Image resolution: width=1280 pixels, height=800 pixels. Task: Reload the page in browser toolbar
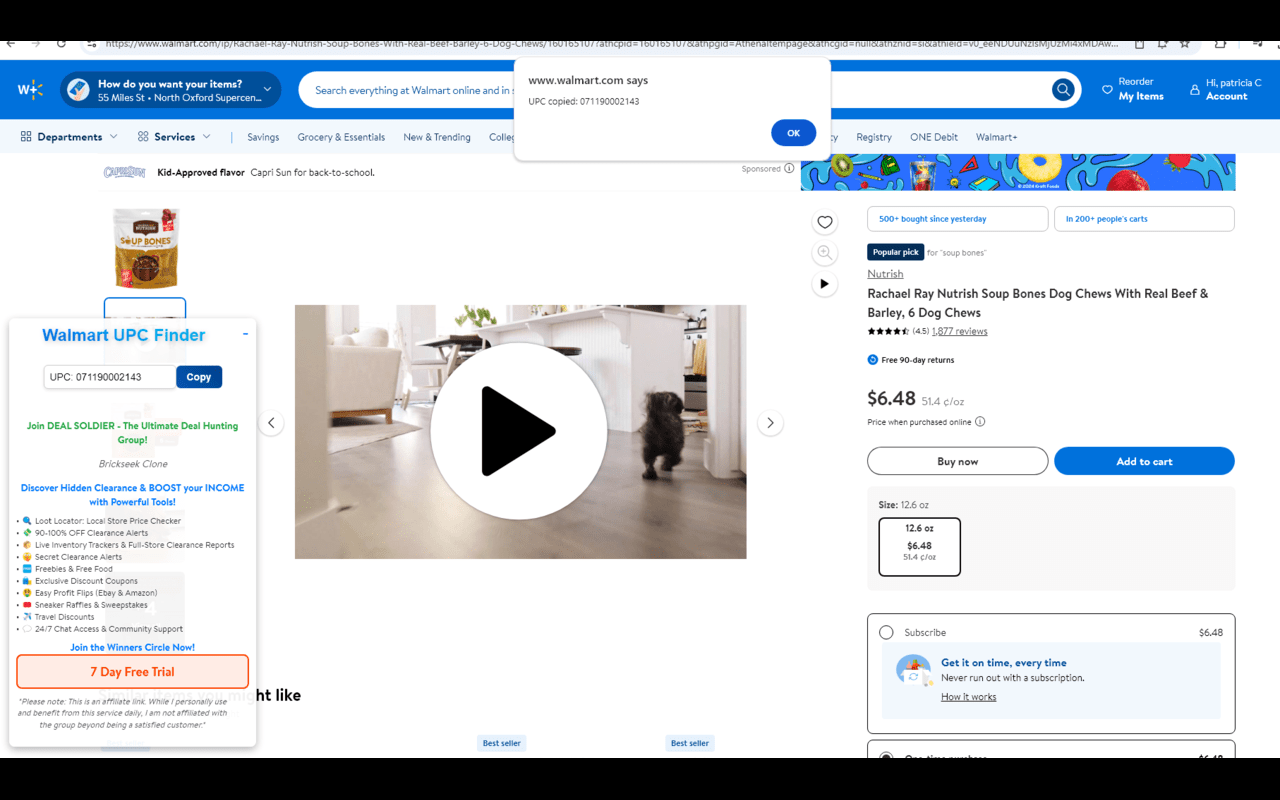(61, 44)
